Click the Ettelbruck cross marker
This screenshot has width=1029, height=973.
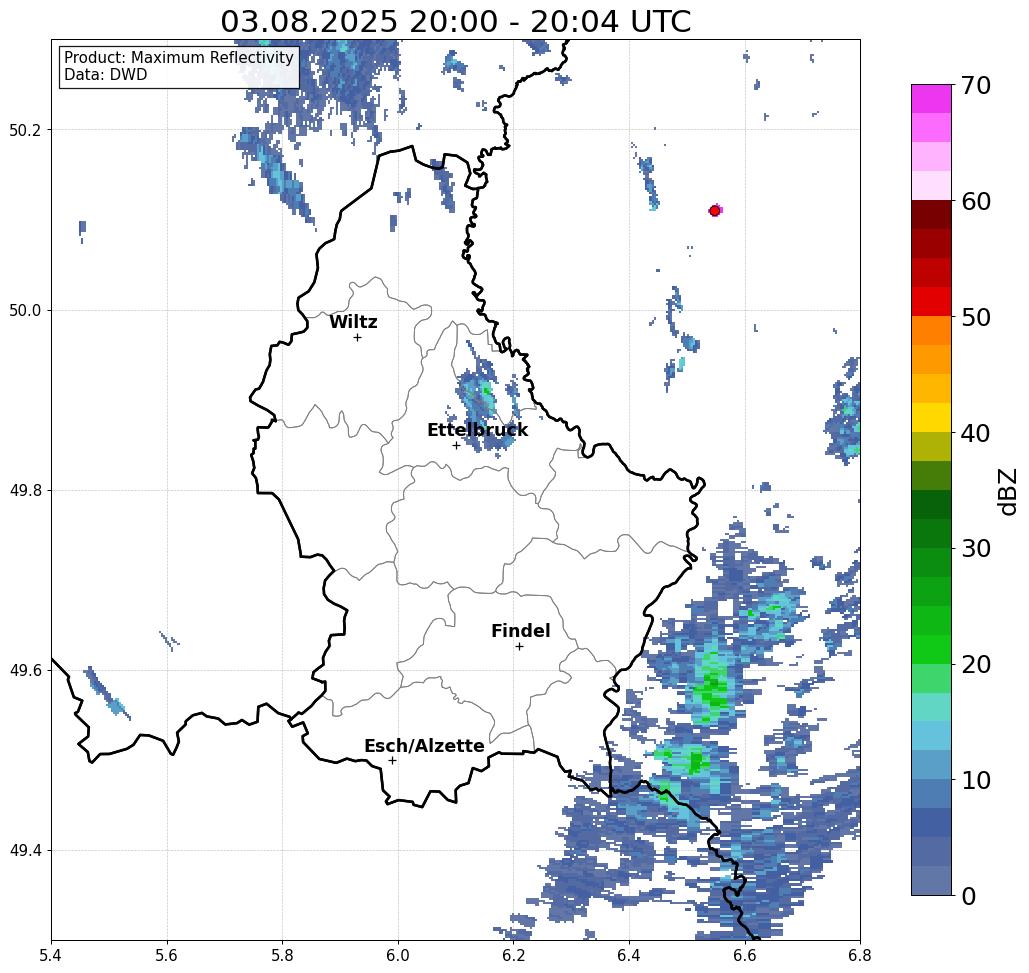(x=457, y=445)
